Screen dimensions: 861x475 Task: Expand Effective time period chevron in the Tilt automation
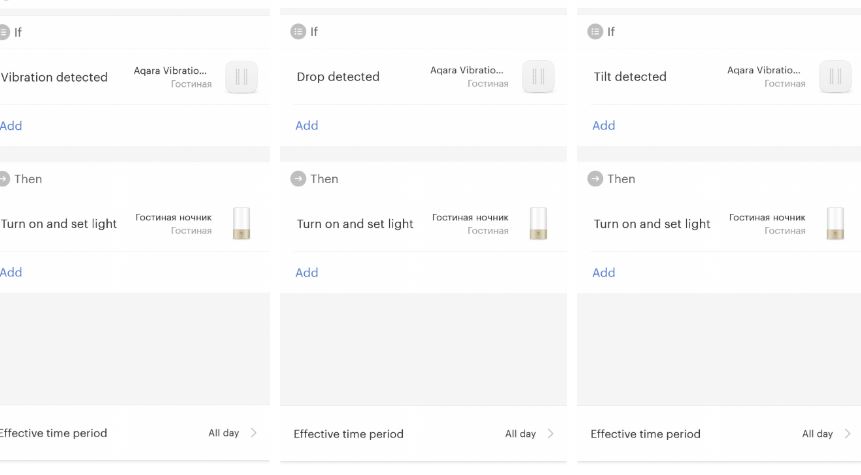click(847, 434)
